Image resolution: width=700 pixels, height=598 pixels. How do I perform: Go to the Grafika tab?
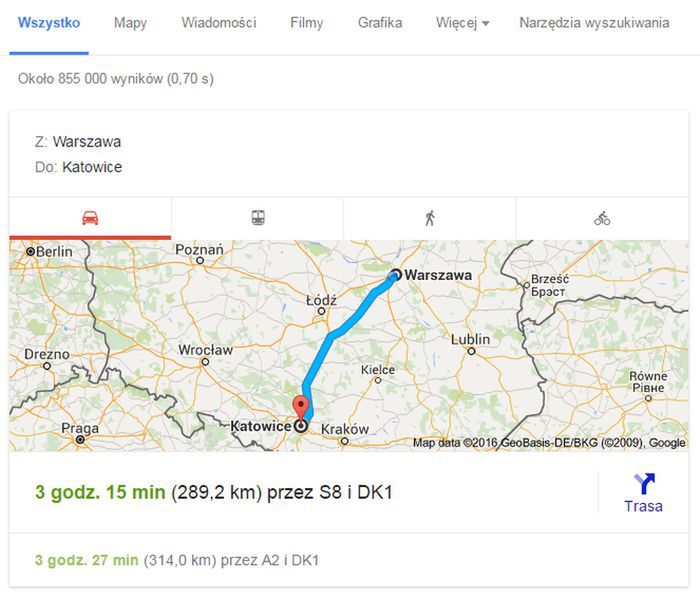(380, 23)
